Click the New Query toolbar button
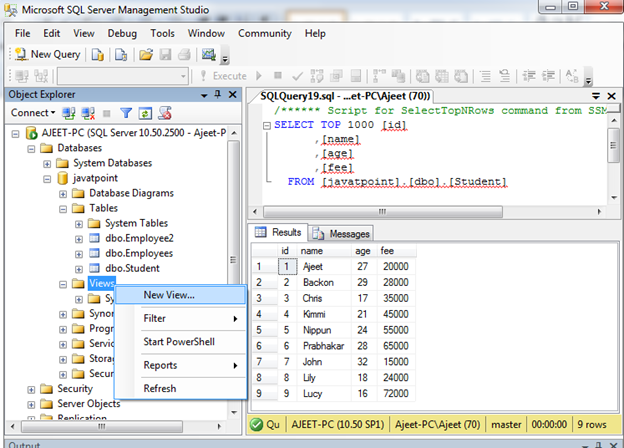This screenshot has height=448, width=624. coord(48,54)
